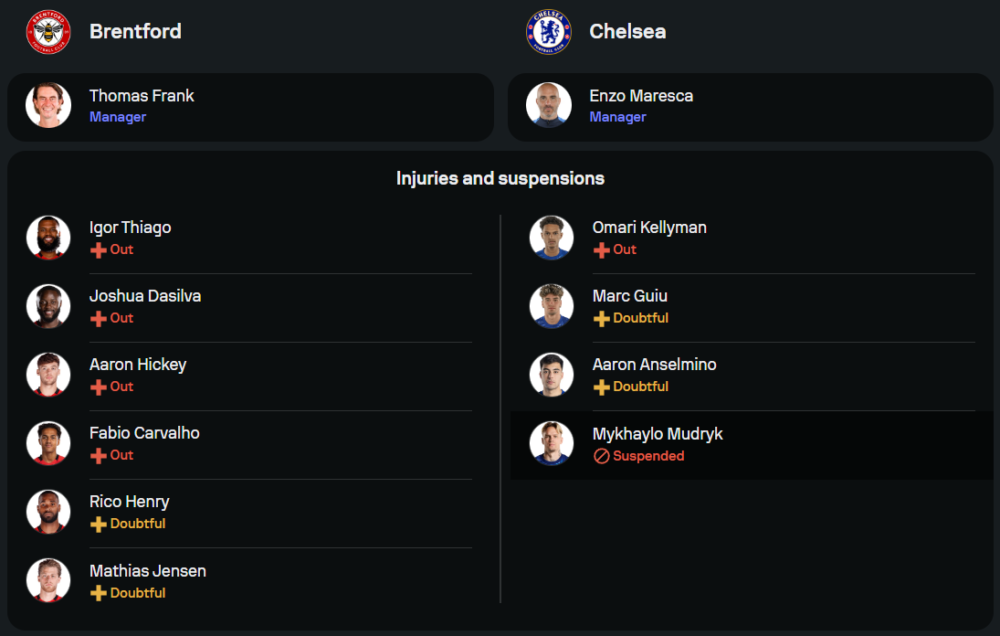Click the Doubtful icon for Mathias Jensen
Screen dimensions: 1000x636
pos(98,593)
